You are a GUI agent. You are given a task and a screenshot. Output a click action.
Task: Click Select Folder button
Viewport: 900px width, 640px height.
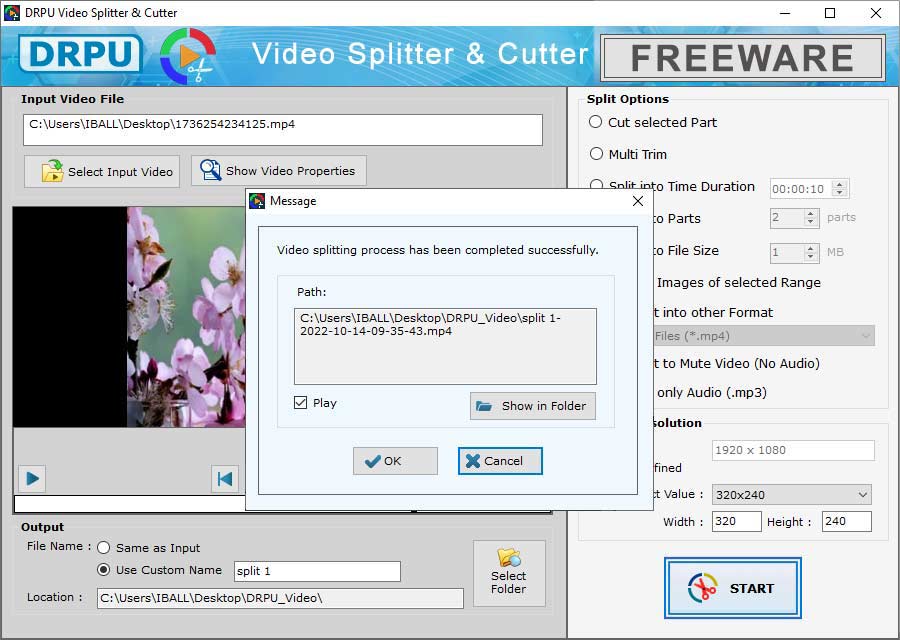tap(509, 573)
